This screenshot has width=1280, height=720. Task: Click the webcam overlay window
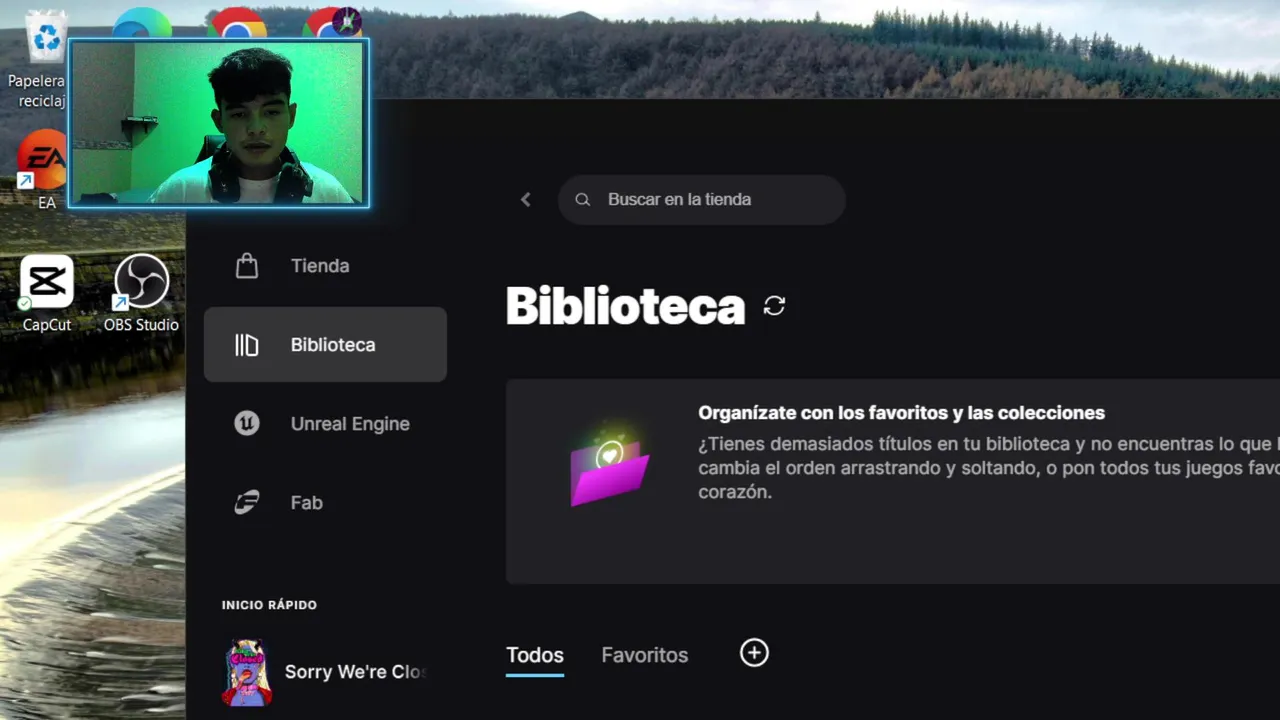point(219,124)
